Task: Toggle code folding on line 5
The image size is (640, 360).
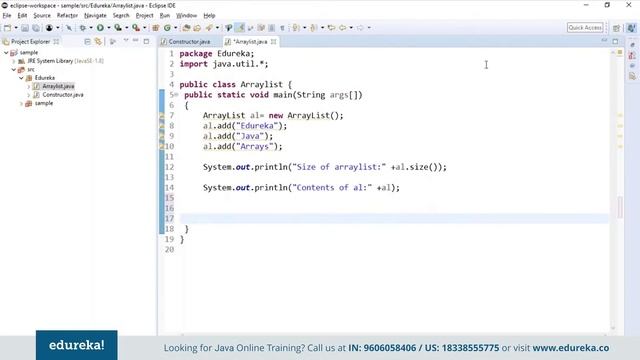Action: coord(176,95)
